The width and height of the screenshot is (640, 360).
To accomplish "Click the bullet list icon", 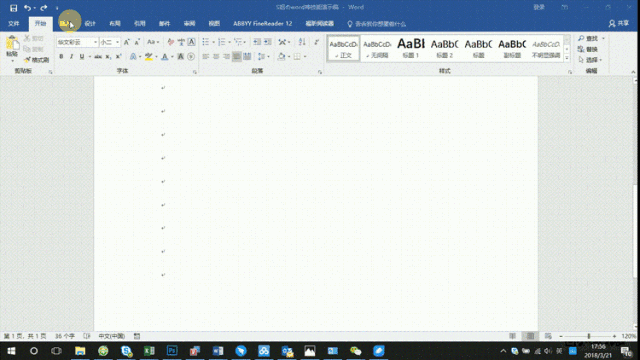I will [x=206, y=42].
